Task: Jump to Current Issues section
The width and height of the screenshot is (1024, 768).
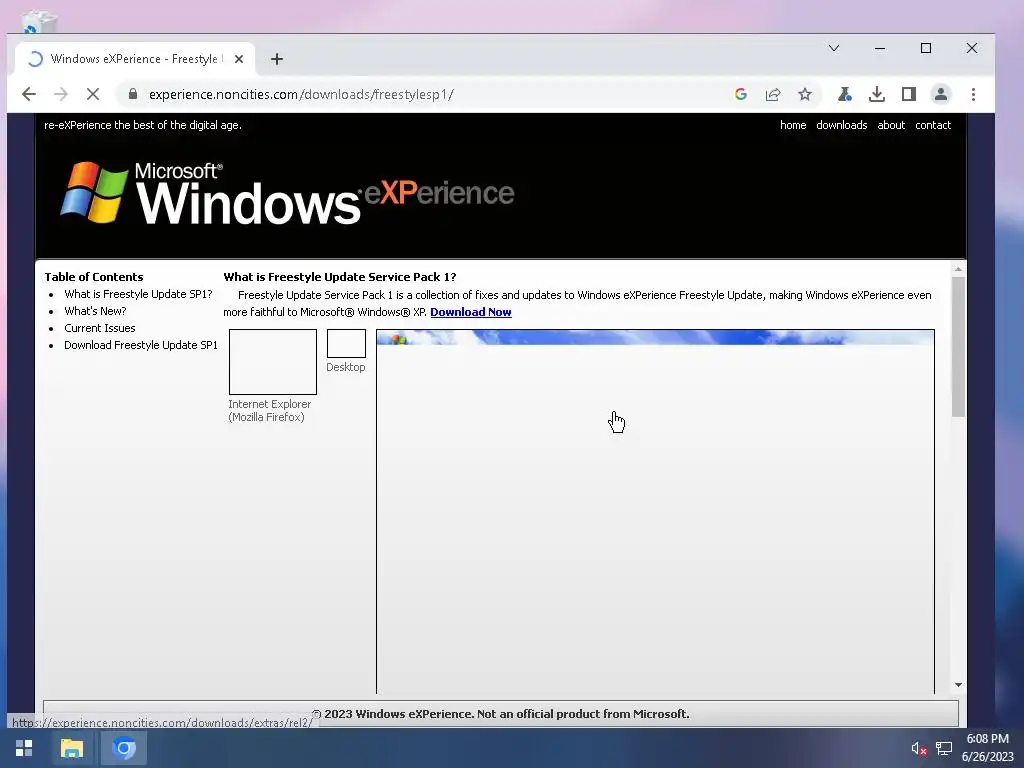Action: [x=99, y=328]
